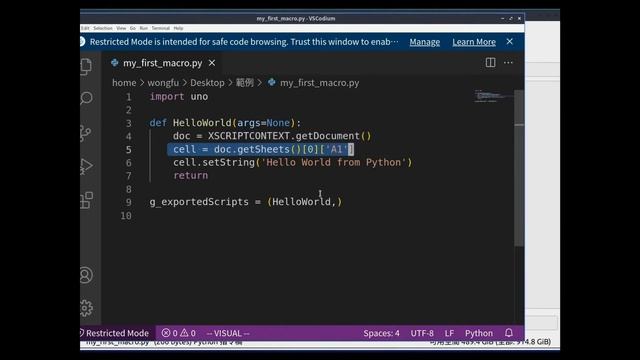
Task: Open the Source Control view
Action: click(86, 133)
